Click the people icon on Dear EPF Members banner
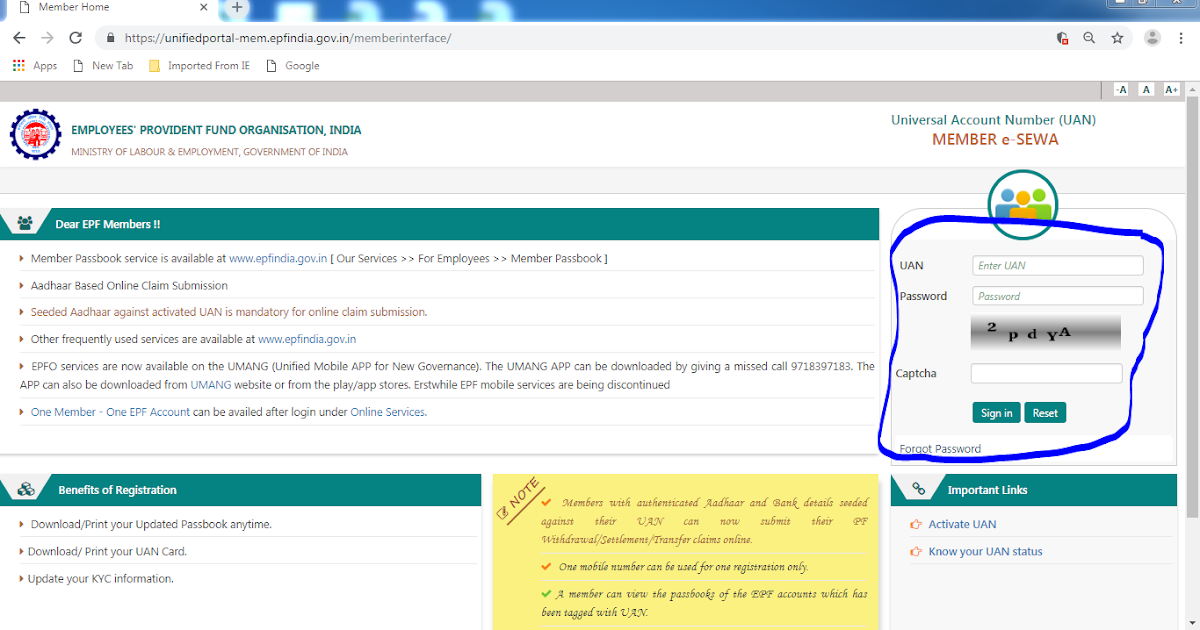Image resolution: width=1200 pixels, height=630 pixels. (23, 223)
